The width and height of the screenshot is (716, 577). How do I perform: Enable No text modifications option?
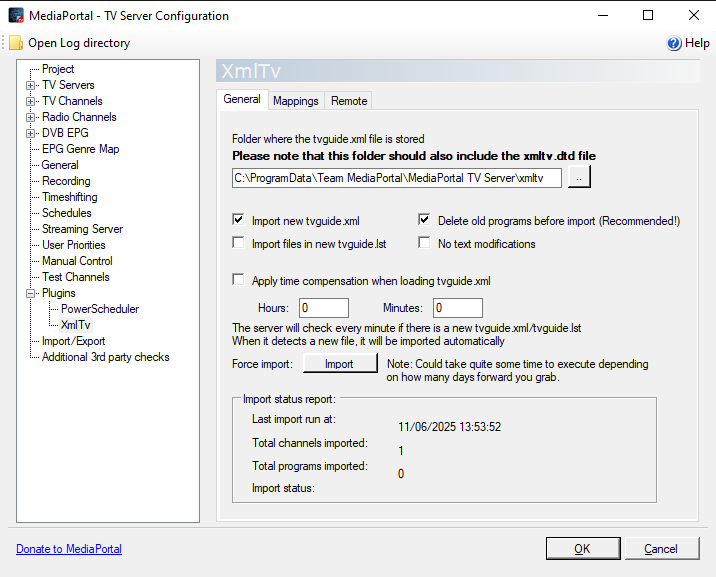coord(424,243)
